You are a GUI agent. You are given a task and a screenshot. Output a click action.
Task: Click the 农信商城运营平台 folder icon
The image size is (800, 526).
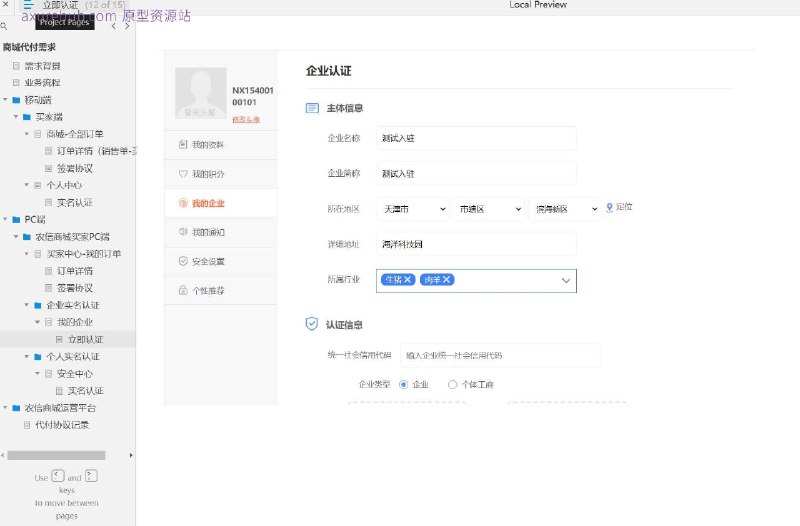coord(16,408)
